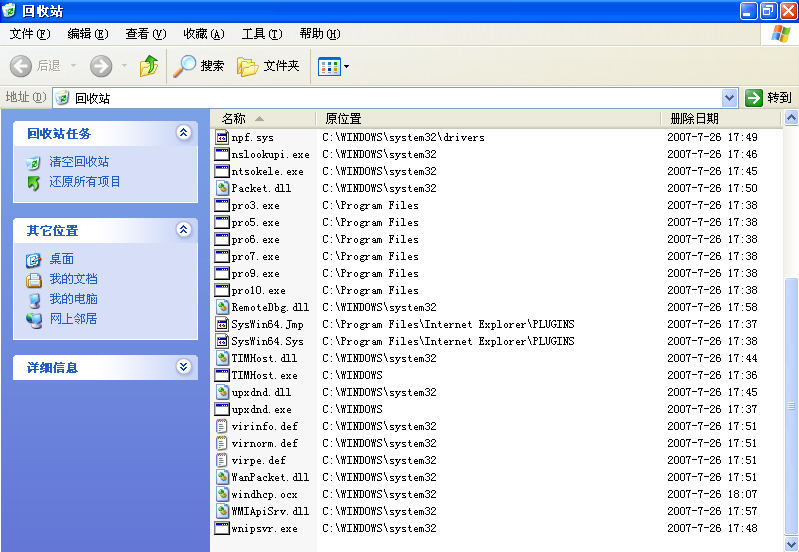The height and width of the screenshot is (552, 799).
Task: Open the 收藏(A) menu
Action: tap(204, 34)
